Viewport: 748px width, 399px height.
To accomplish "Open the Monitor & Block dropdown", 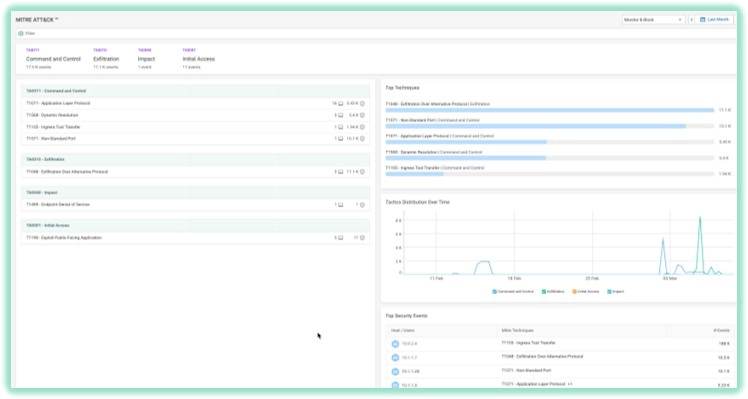I will [x=653, y=20].
